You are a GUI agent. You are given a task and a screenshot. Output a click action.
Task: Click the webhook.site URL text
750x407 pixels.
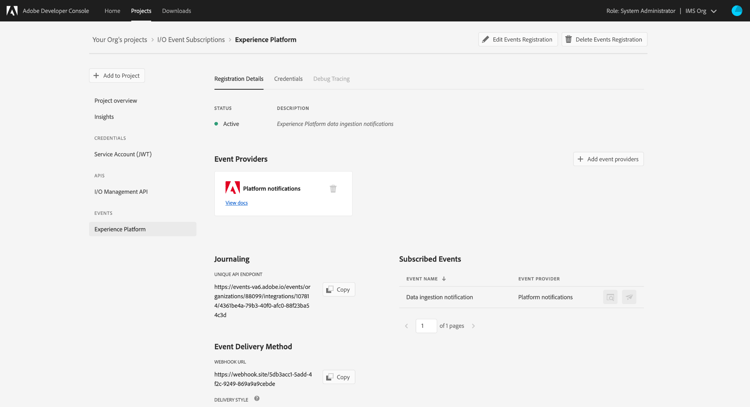point(263,379)
